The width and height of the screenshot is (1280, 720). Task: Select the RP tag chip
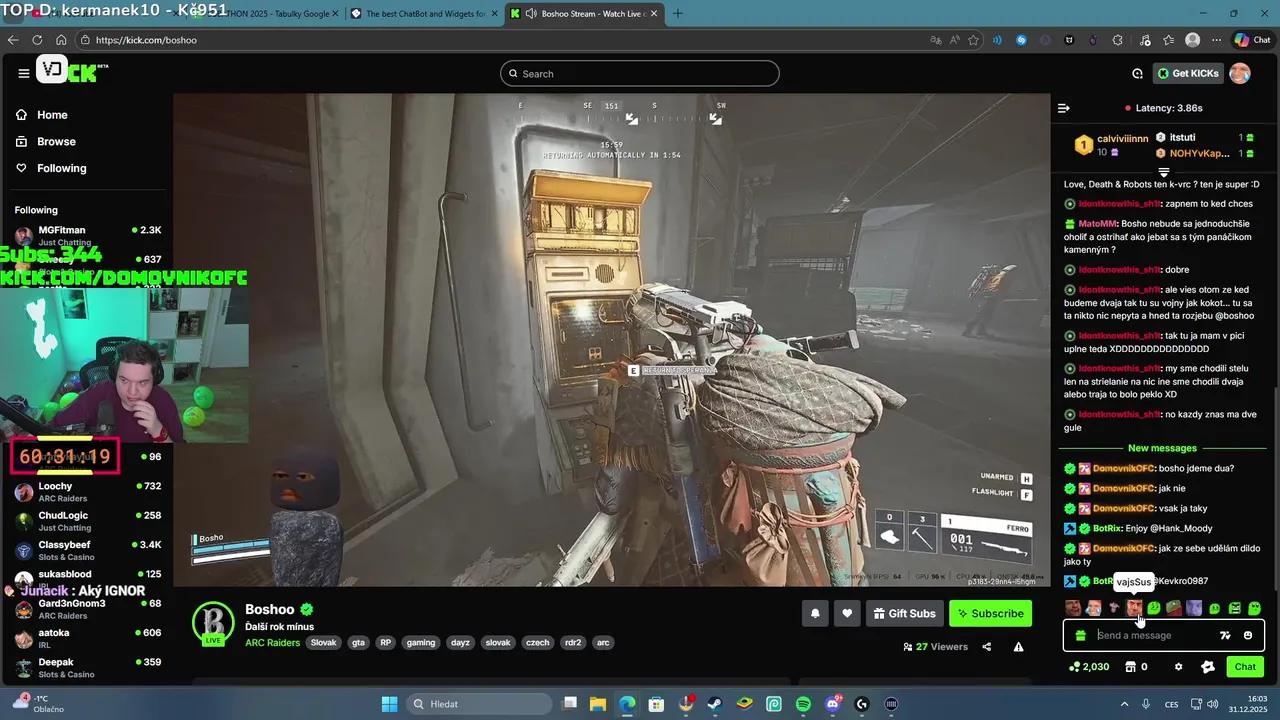point(386,643)
